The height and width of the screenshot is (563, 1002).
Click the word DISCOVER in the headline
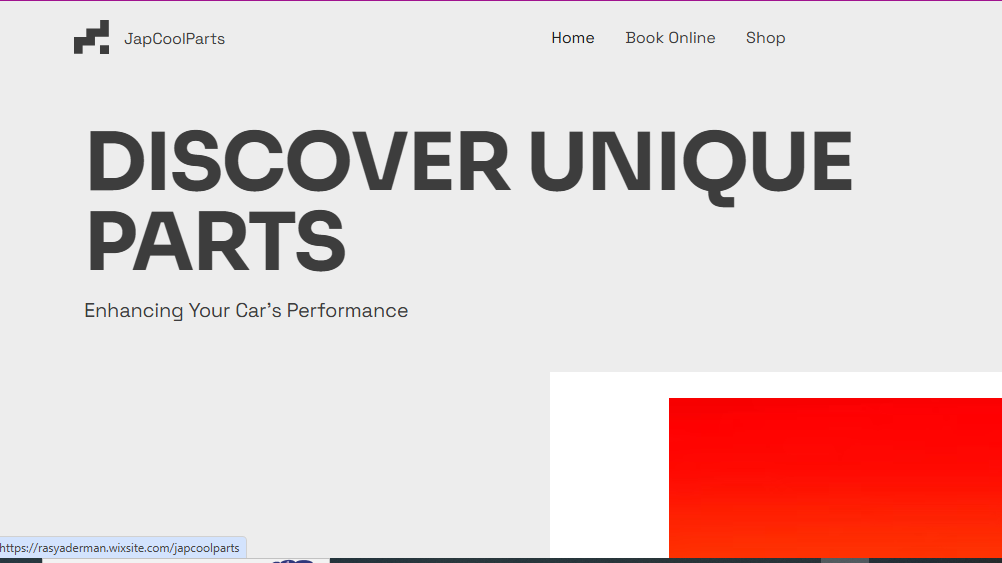point(298,163)
